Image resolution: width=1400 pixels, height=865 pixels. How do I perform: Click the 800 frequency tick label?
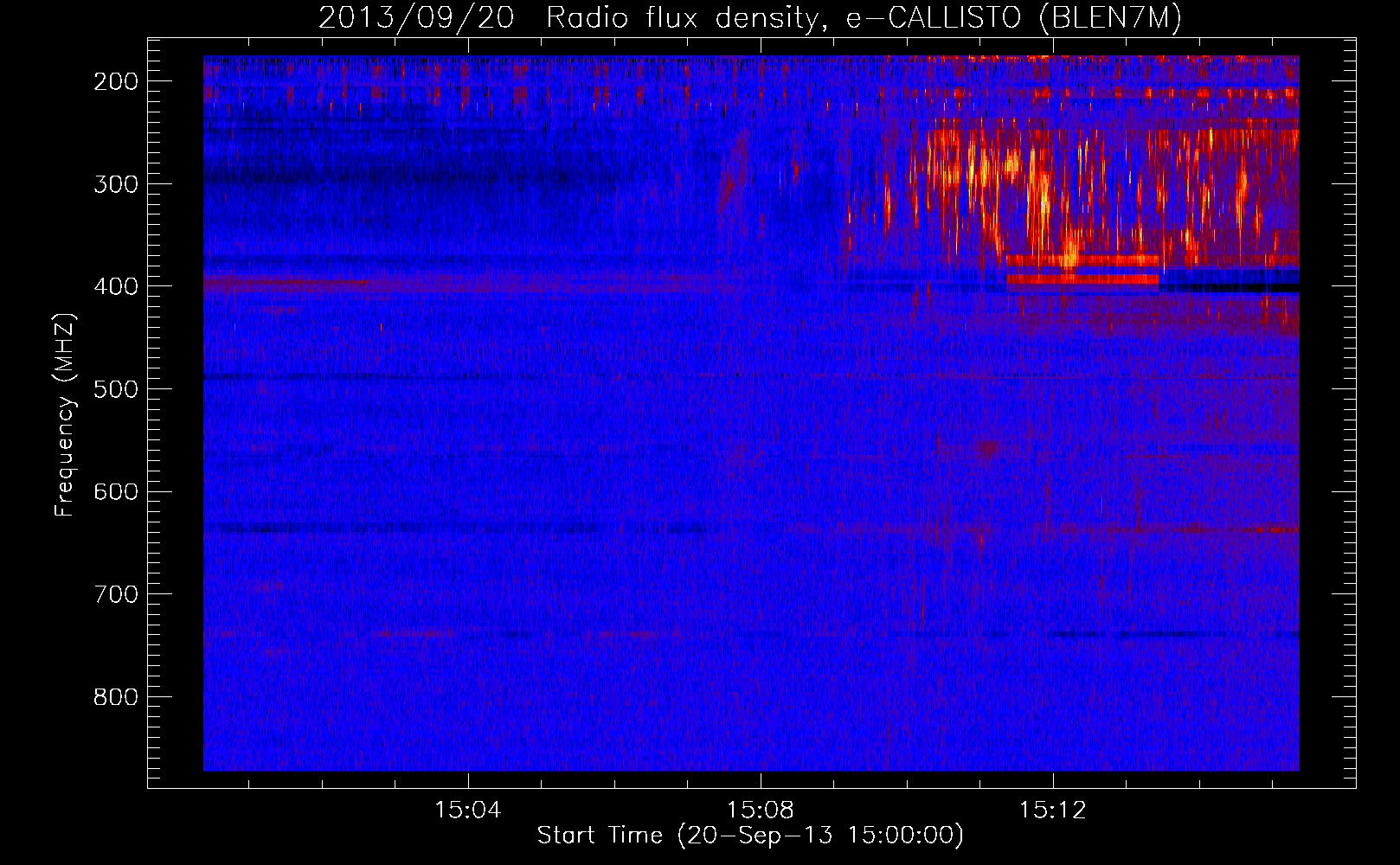[x=116, y=697]
